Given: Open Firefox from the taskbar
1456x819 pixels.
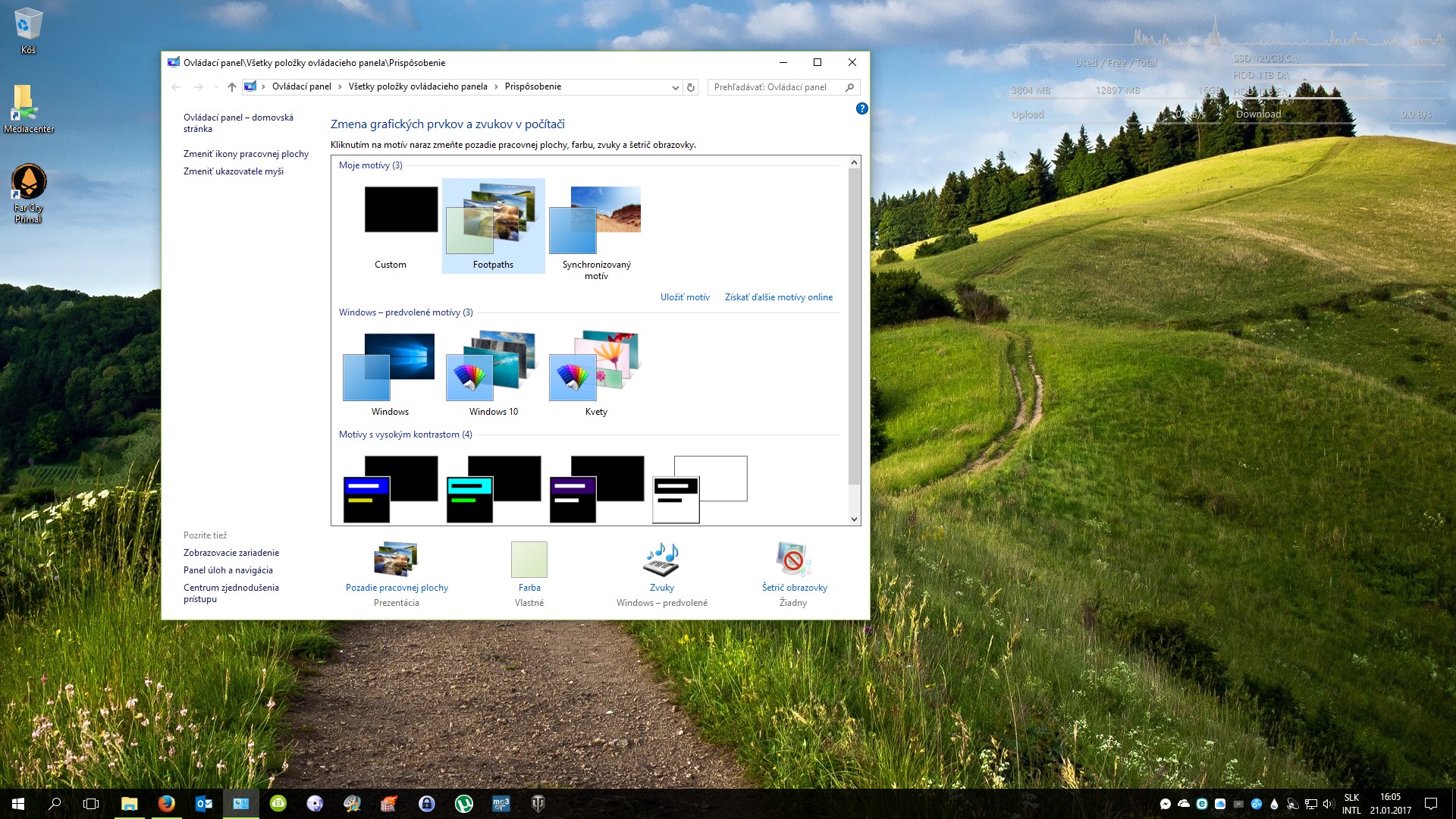Looking at the screenshot, I should 167,804.
